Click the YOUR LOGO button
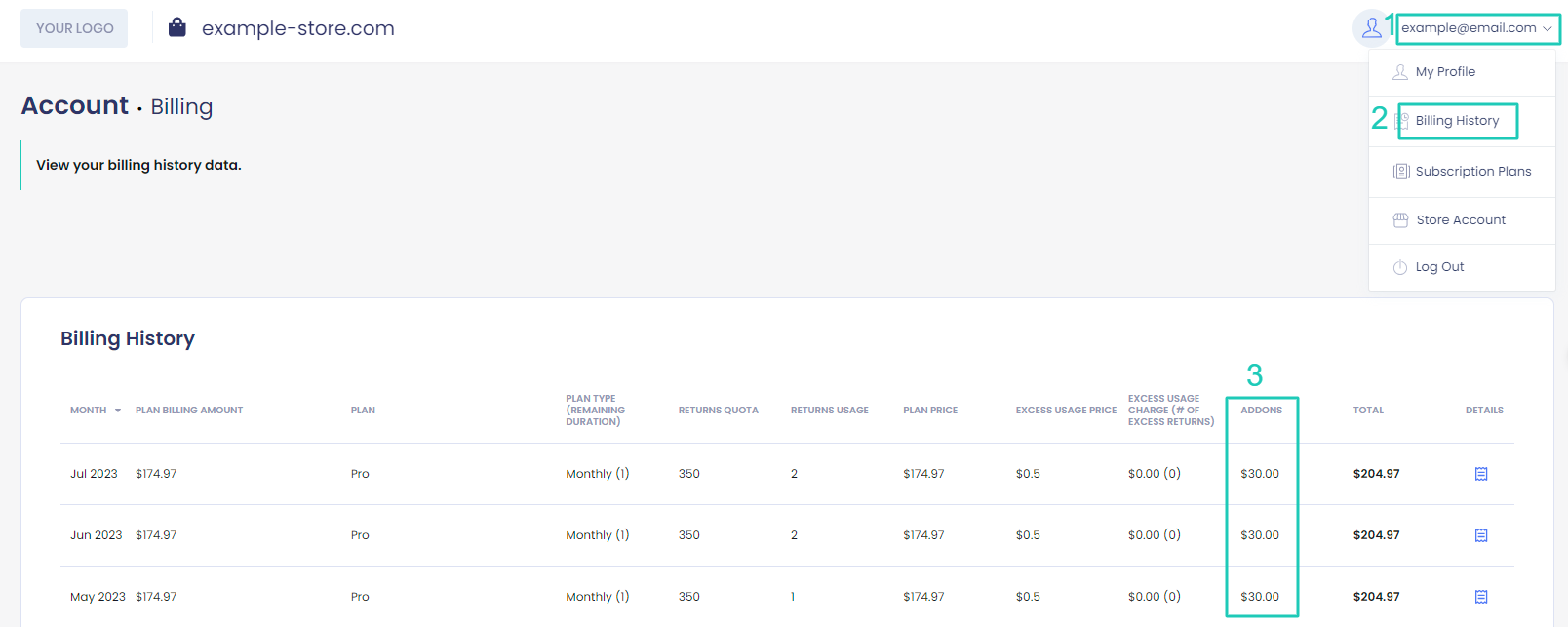The width and height of the screenshot is (1568, 627). click(x=74, y=28)
